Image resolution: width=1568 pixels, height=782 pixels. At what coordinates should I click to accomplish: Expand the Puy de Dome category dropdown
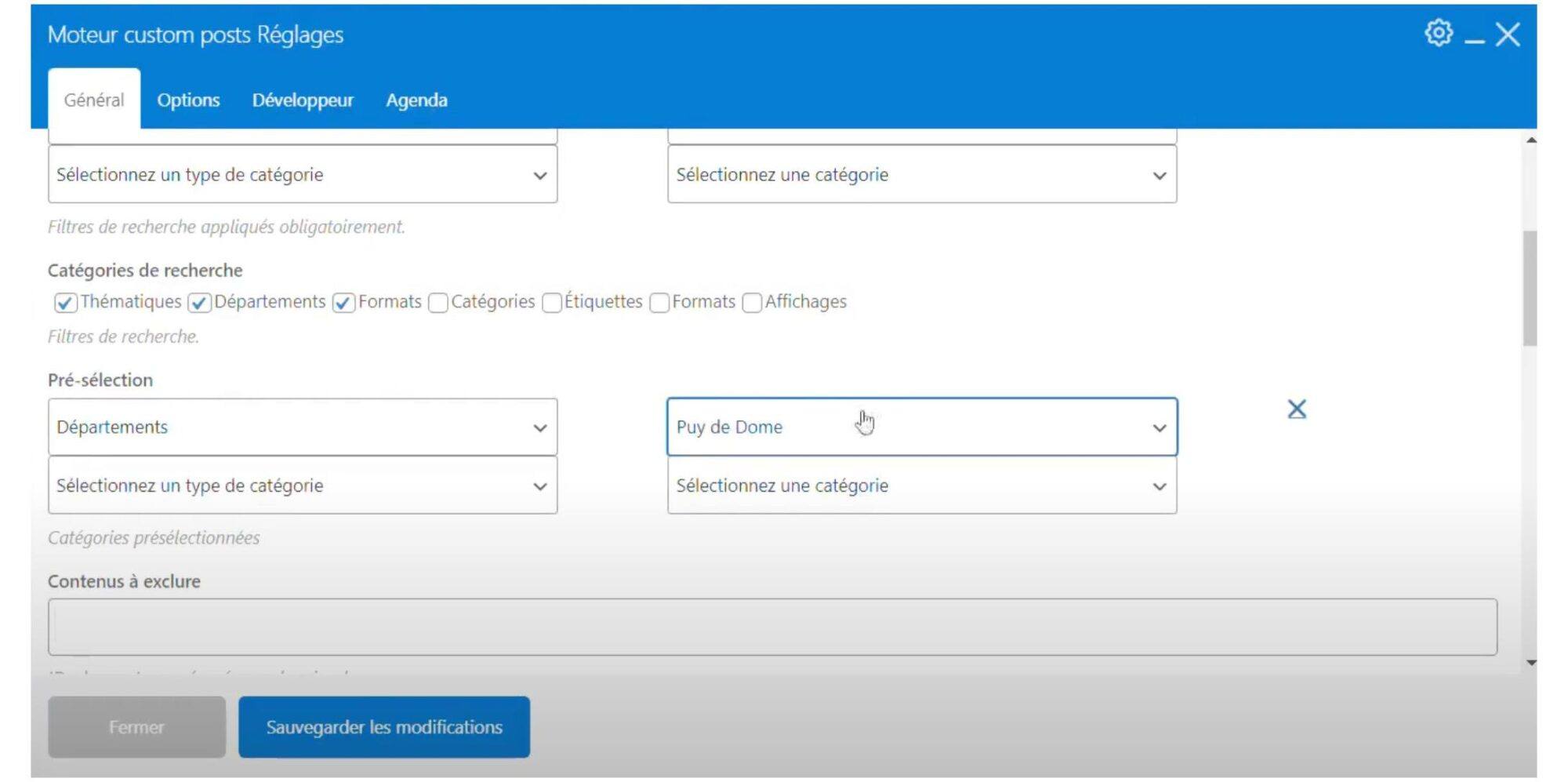coord(921,427)
